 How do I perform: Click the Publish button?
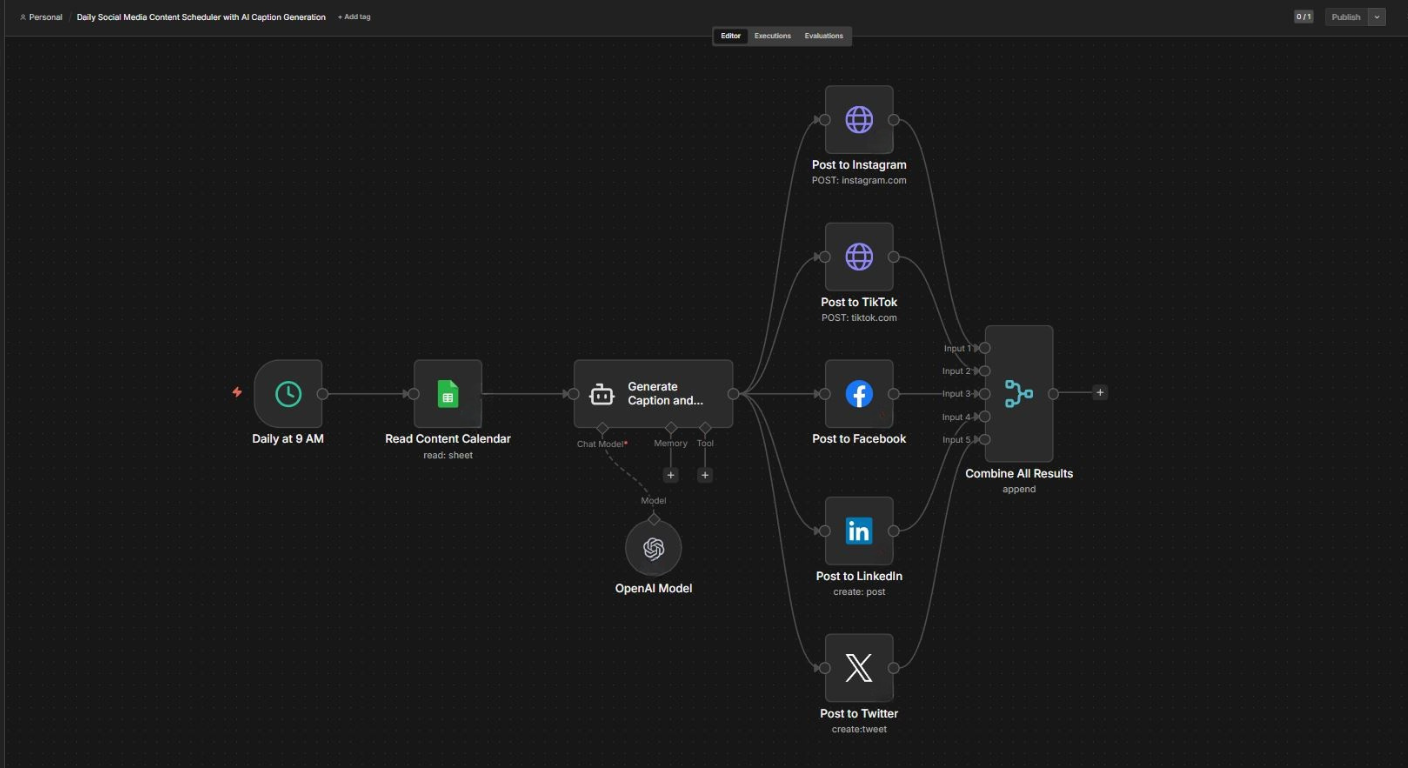(1345, 16)
